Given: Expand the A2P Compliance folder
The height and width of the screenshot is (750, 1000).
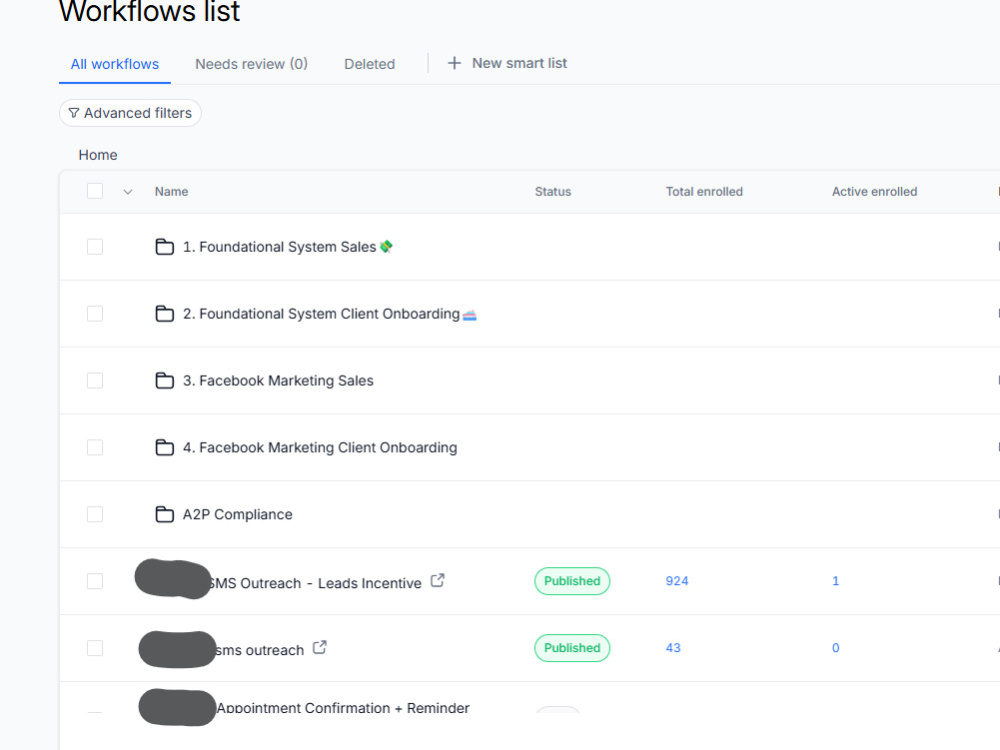Looking at the screenshot, I should click(237, 515).
